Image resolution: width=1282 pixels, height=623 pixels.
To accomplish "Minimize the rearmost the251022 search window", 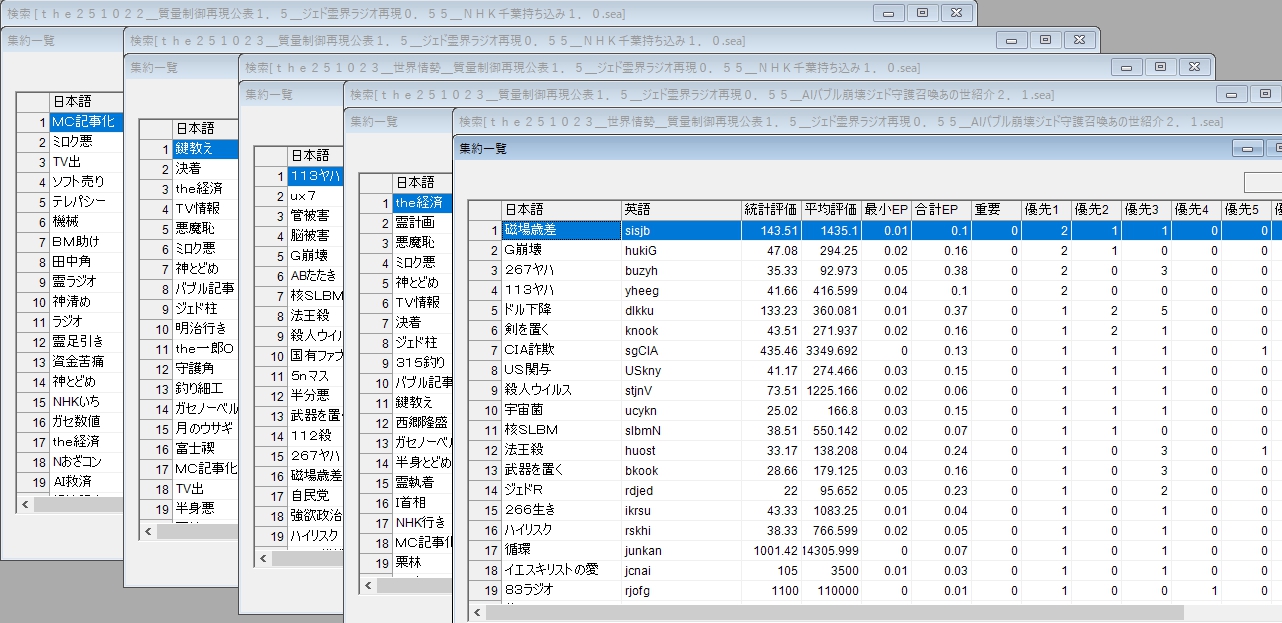I will (887, 13).
